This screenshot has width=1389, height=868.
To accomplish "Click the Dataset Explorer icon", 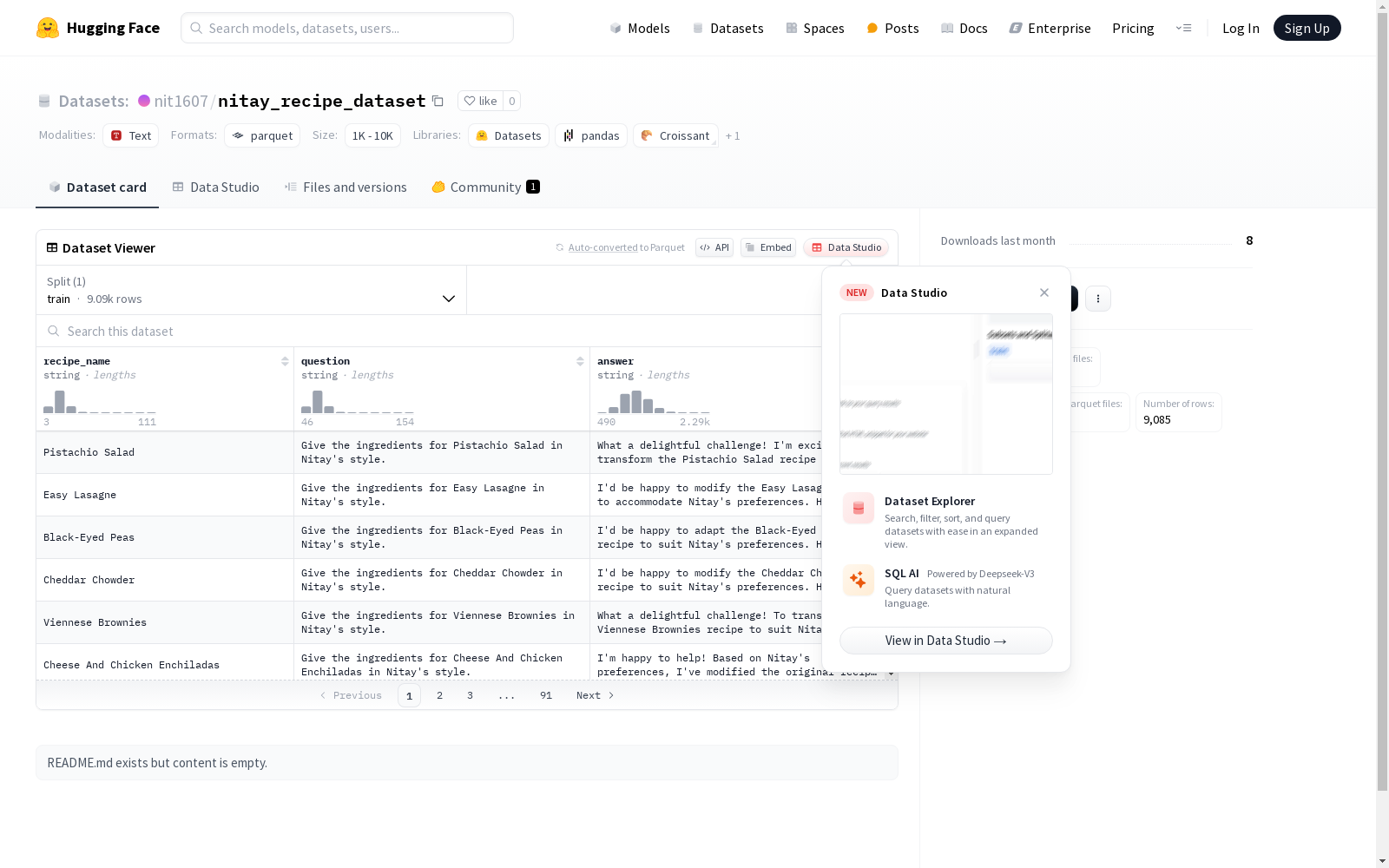I will click(859, 508).
